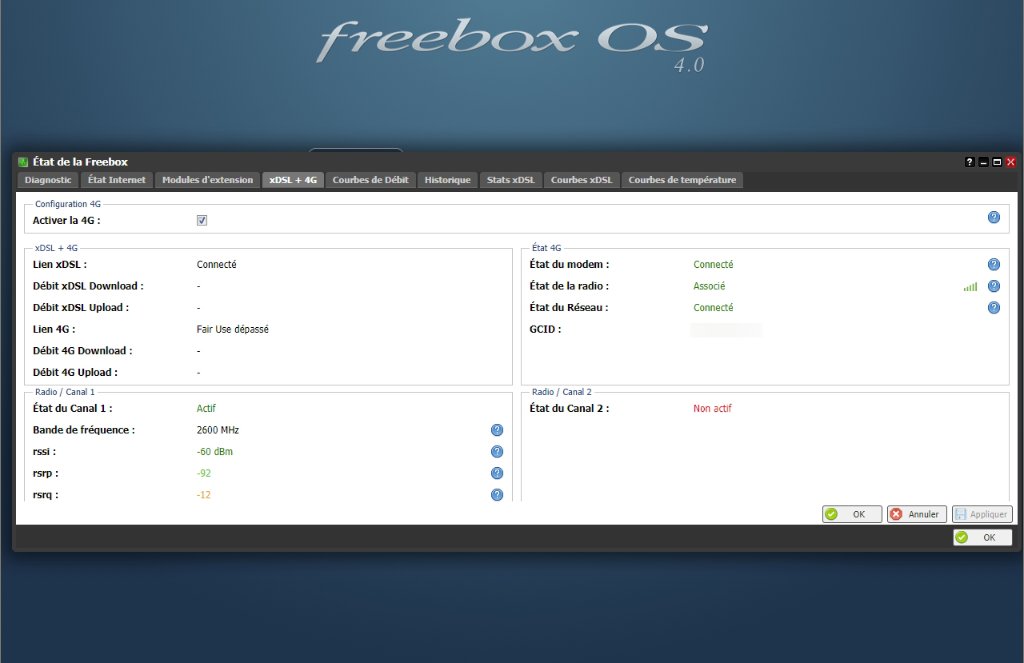Switch to the Diagnostic tab
The width and height of the screenshot is (1024, 663).
48,180
